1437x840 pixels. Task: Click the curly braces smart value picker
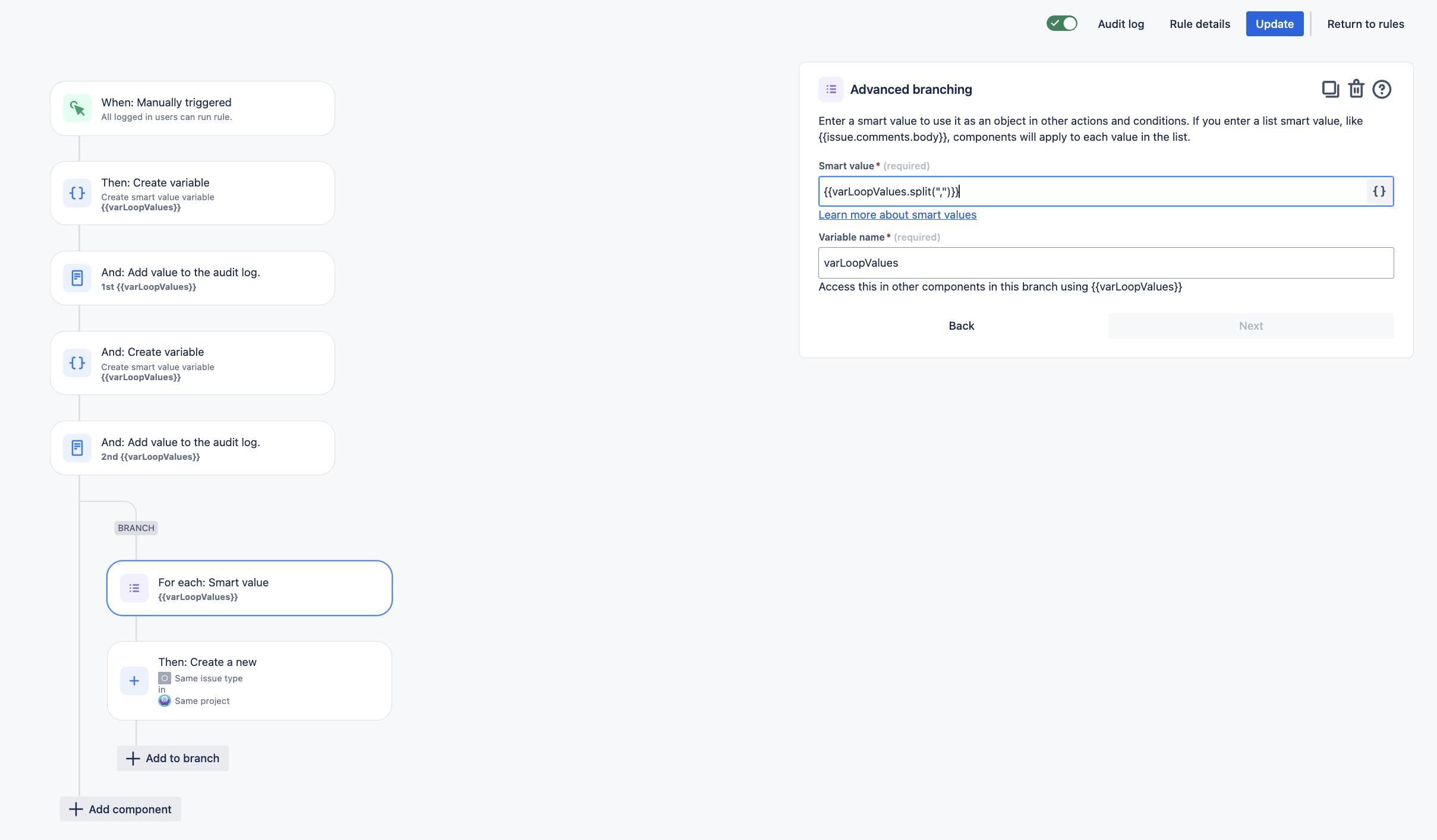click(1379, 191)
